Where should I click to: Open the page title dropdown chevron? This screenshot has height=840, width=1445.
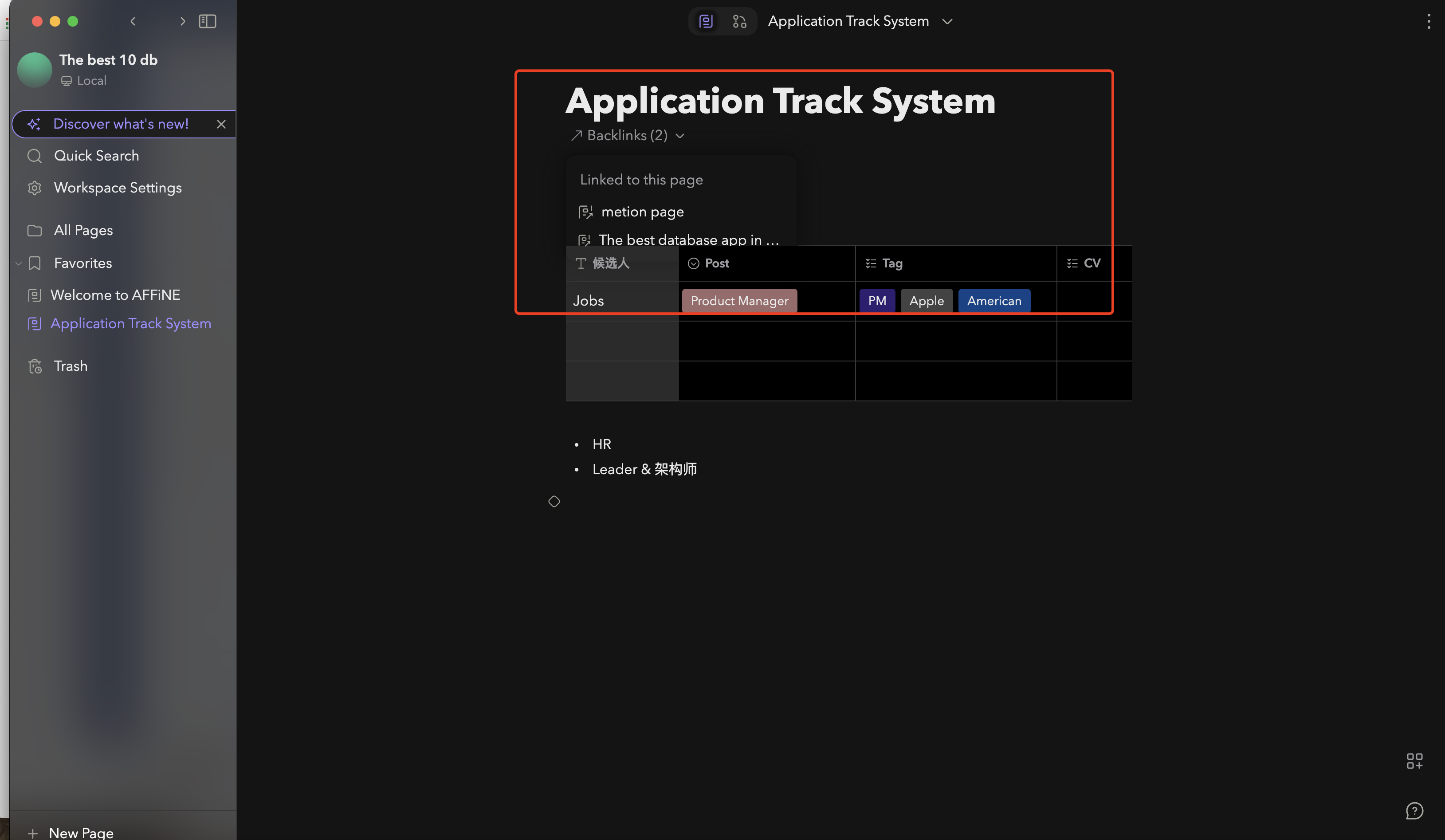[x=947, y=21]
